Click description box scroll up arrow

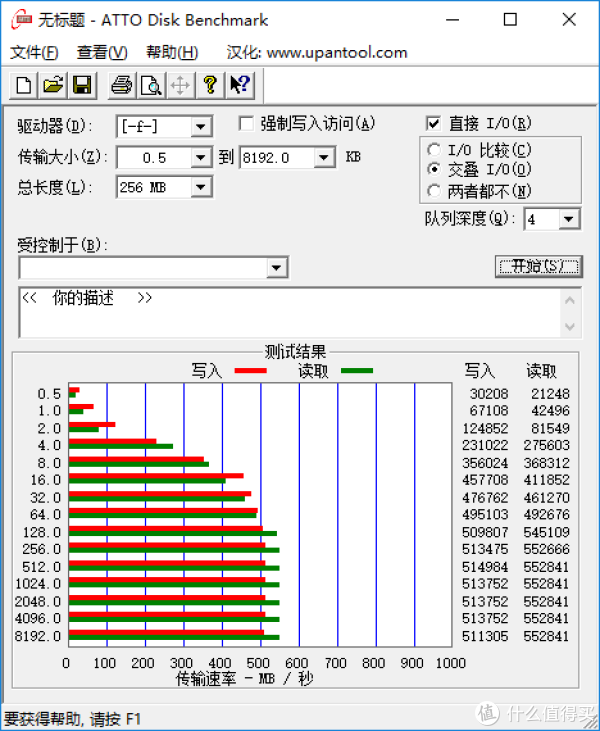click(x=570, y=301)
